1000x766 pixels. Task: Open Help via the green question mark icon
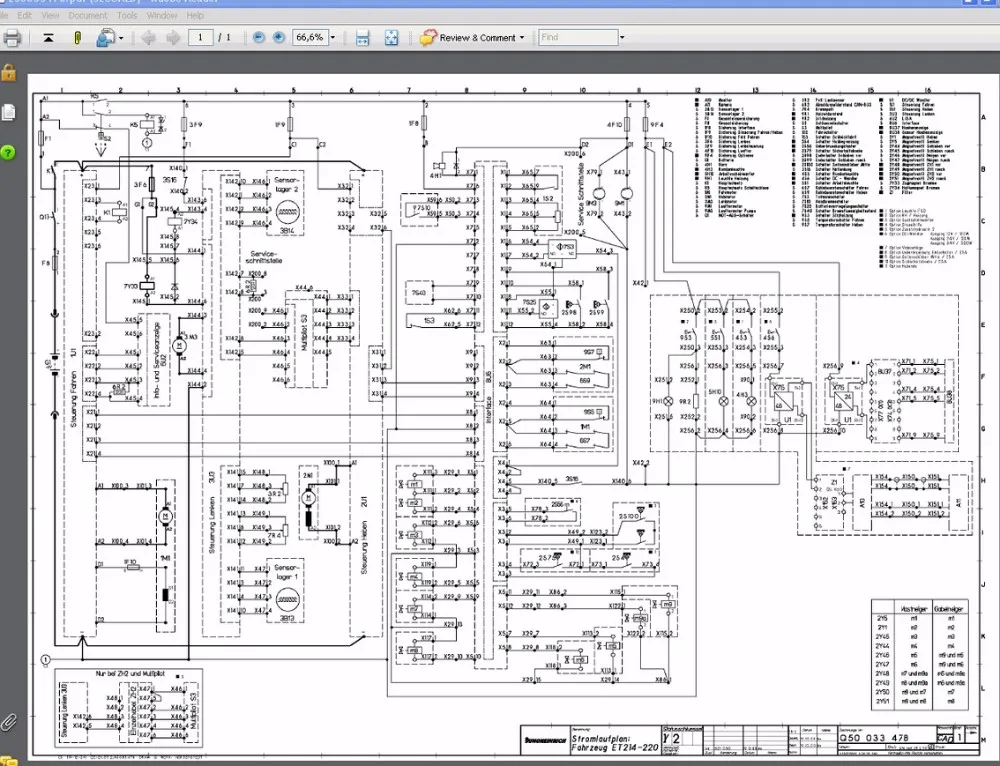pos(8,152)
